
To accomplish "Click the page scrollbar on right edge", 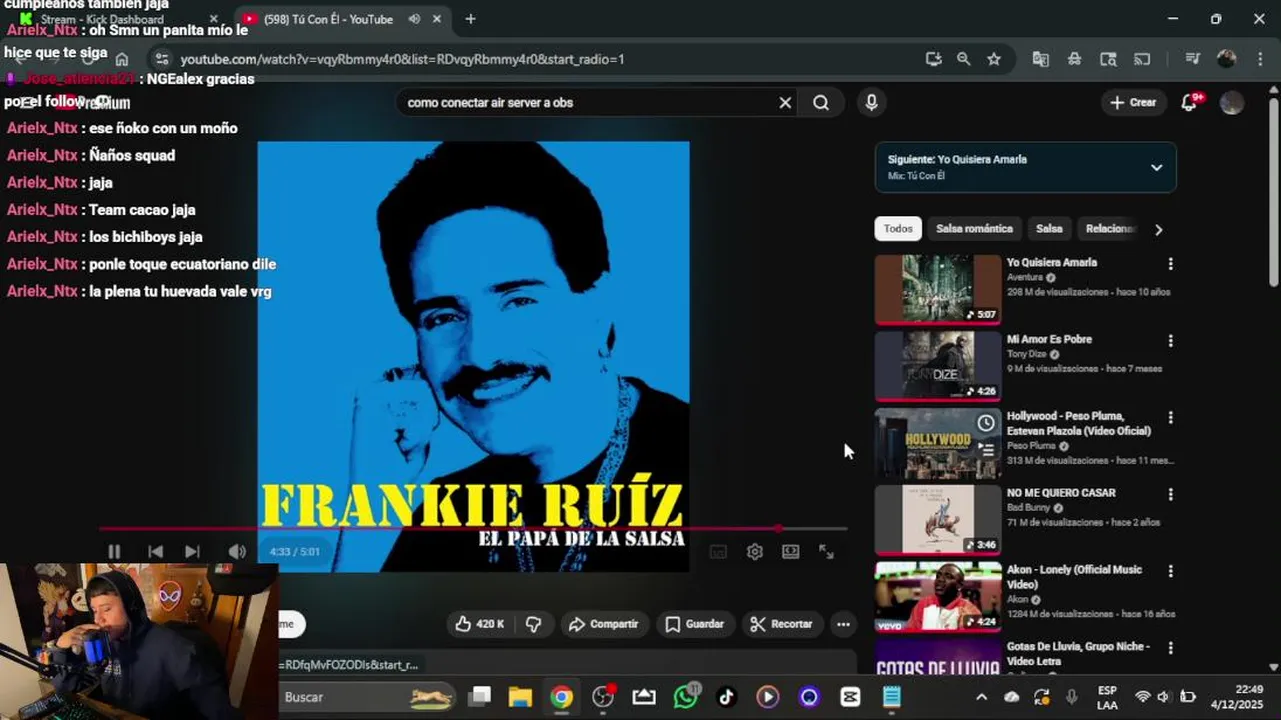I will coord(1273,190).
